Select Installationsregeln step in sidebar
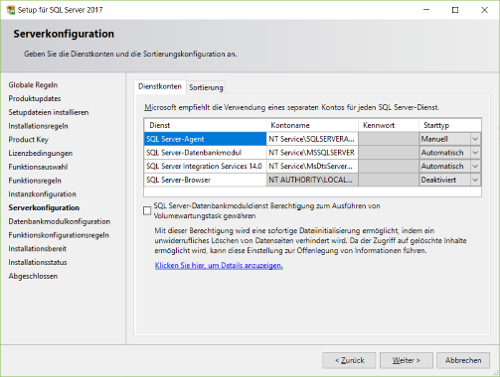The image size is (500, 377). click(38, 126)
